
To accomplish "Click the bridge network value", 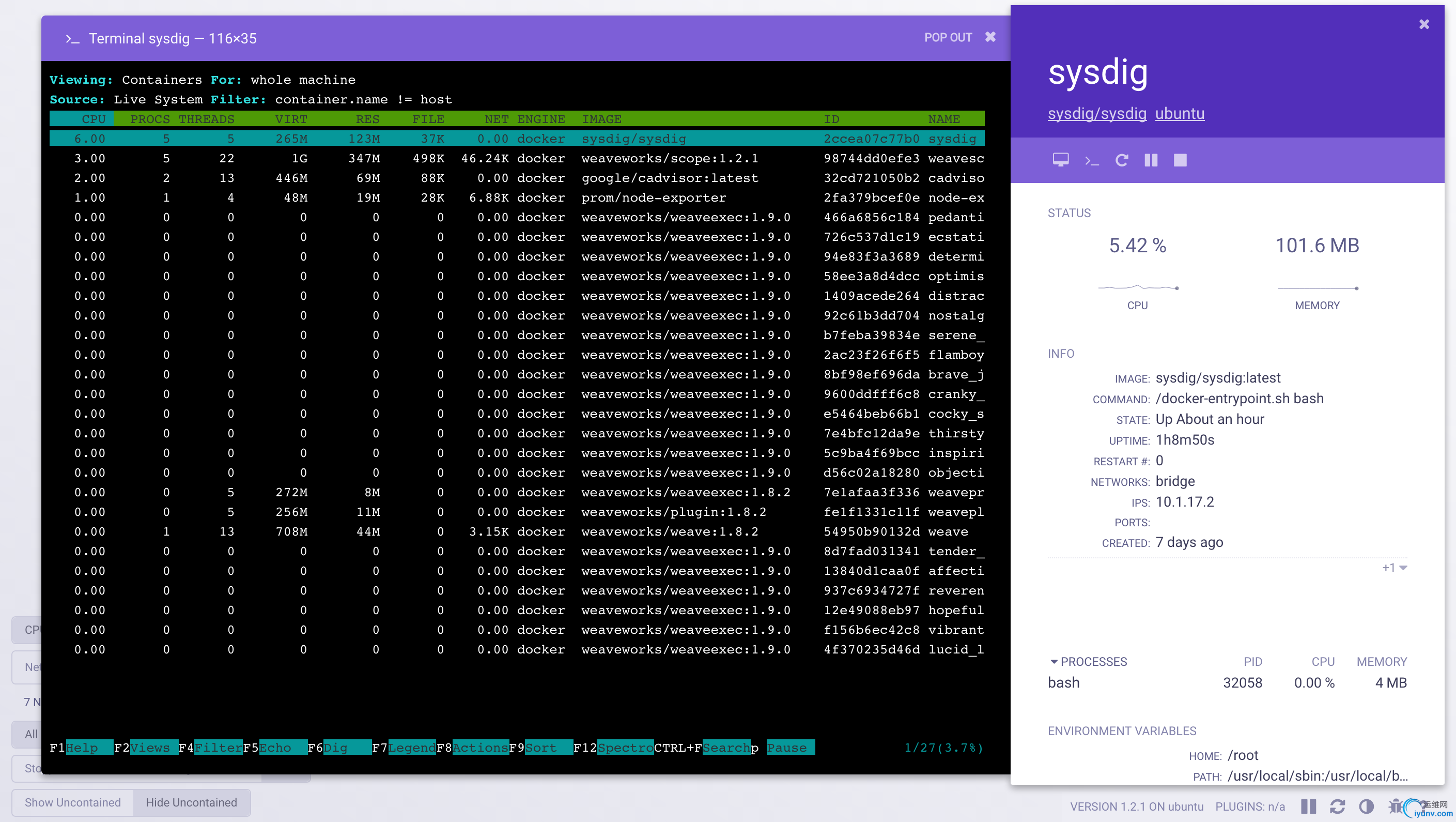I will coord(1175,481).
